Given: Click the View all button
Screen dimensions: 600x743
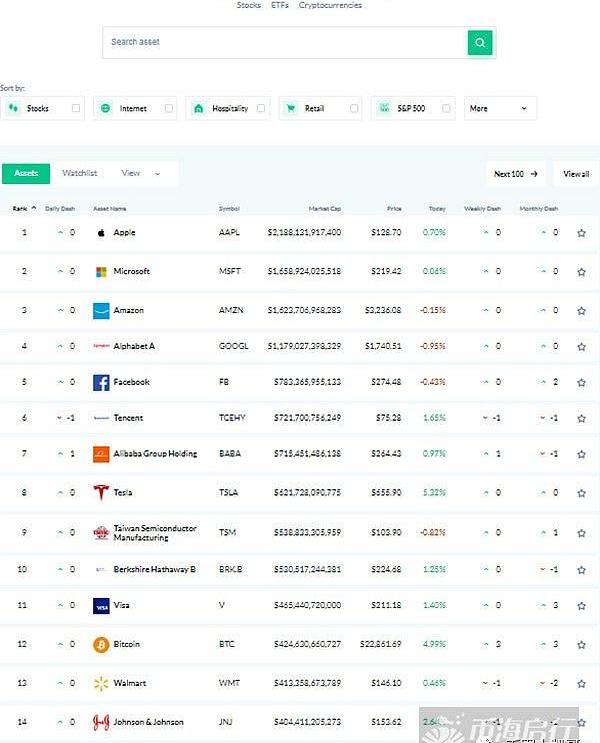Looking at the screenshot, I should [x=576, y=174].
